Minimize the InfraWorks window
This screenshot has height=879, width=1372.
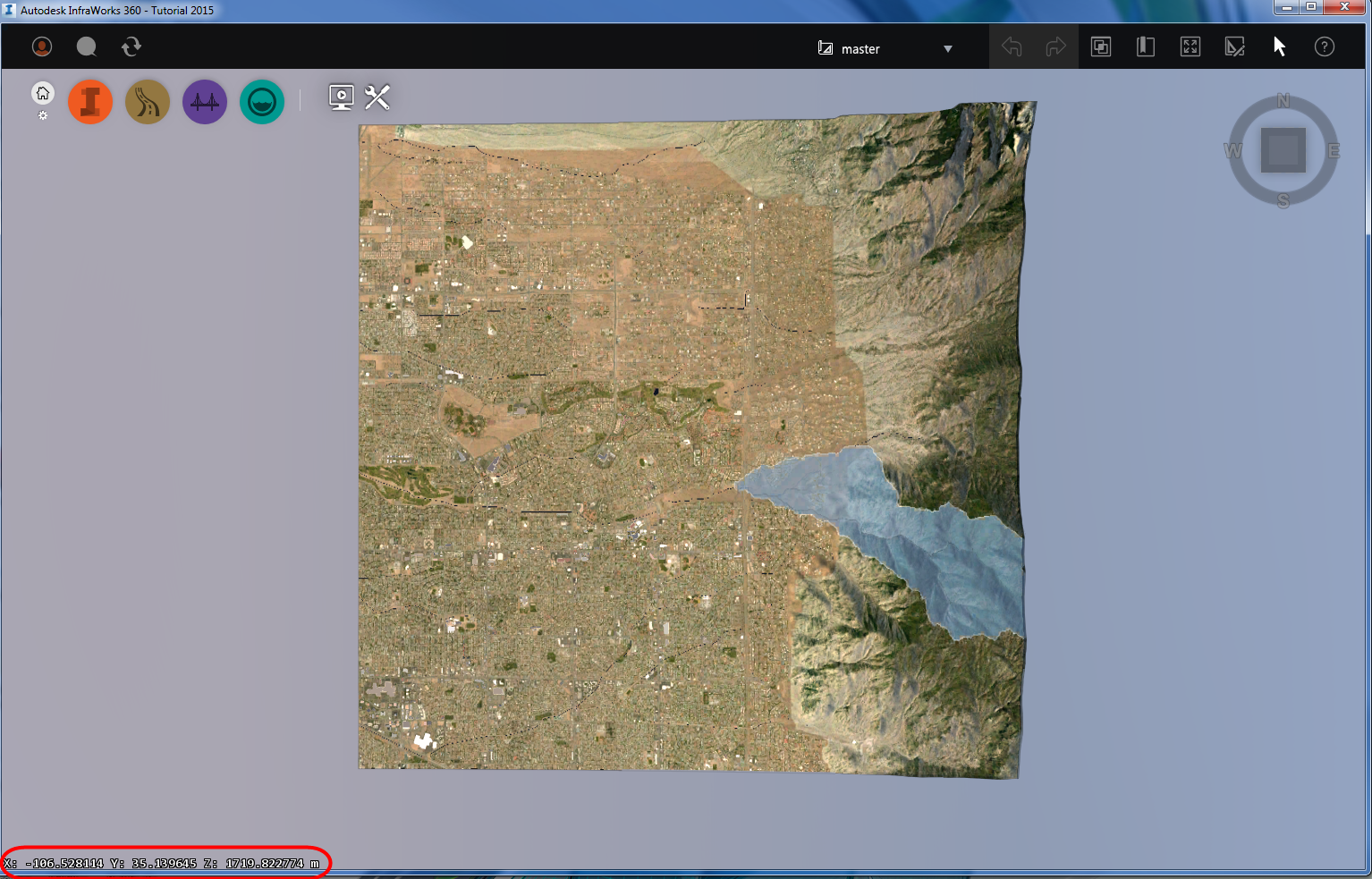coord(1286,7)
